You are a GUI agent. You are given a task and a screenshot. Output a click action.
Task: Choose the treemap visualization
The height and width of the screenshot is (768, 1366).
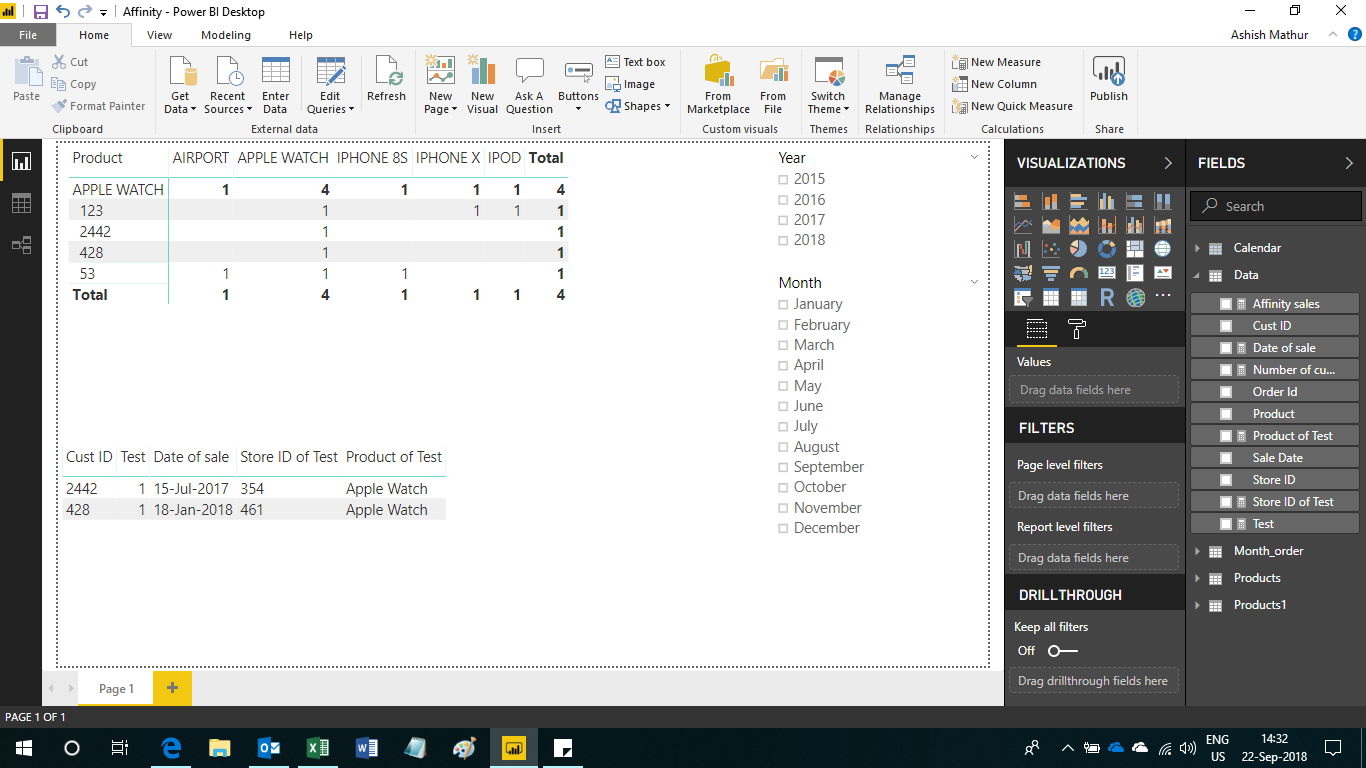[x=1135, y=249]
